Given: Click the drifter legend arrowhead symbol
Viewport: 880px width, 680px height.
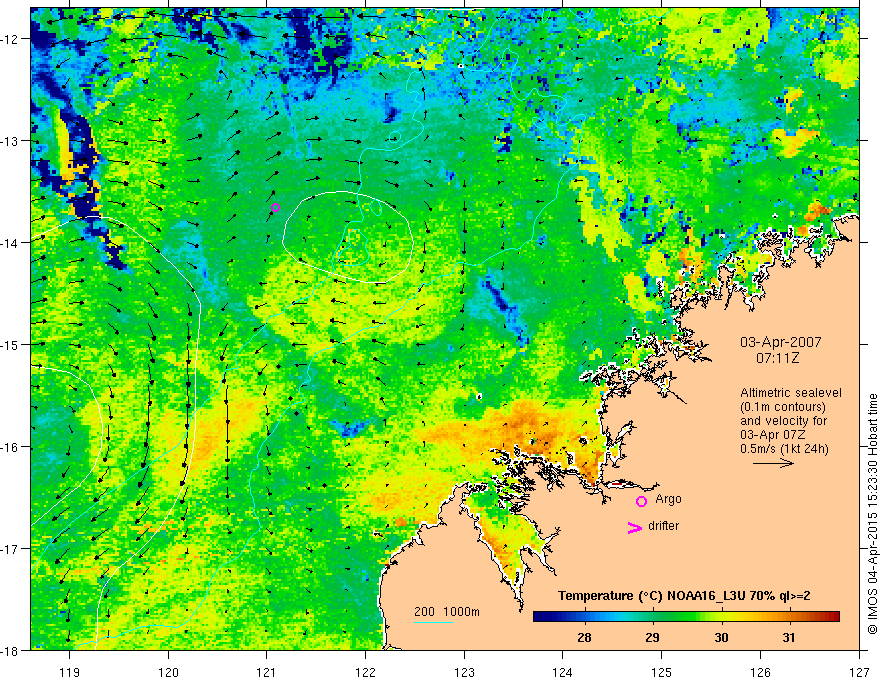Looking at the screenshot, I should [x=635, y=528].
